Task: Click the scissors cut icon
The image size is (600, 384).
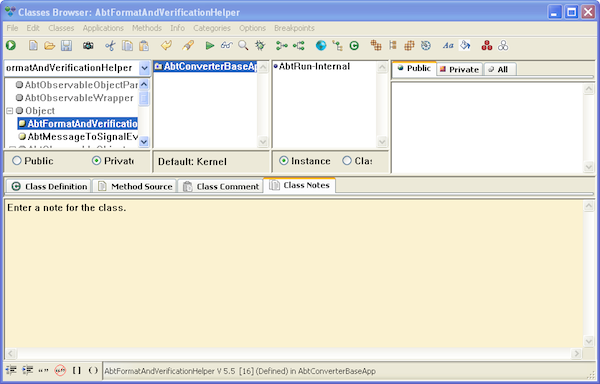Action: (x=110, y=46)
